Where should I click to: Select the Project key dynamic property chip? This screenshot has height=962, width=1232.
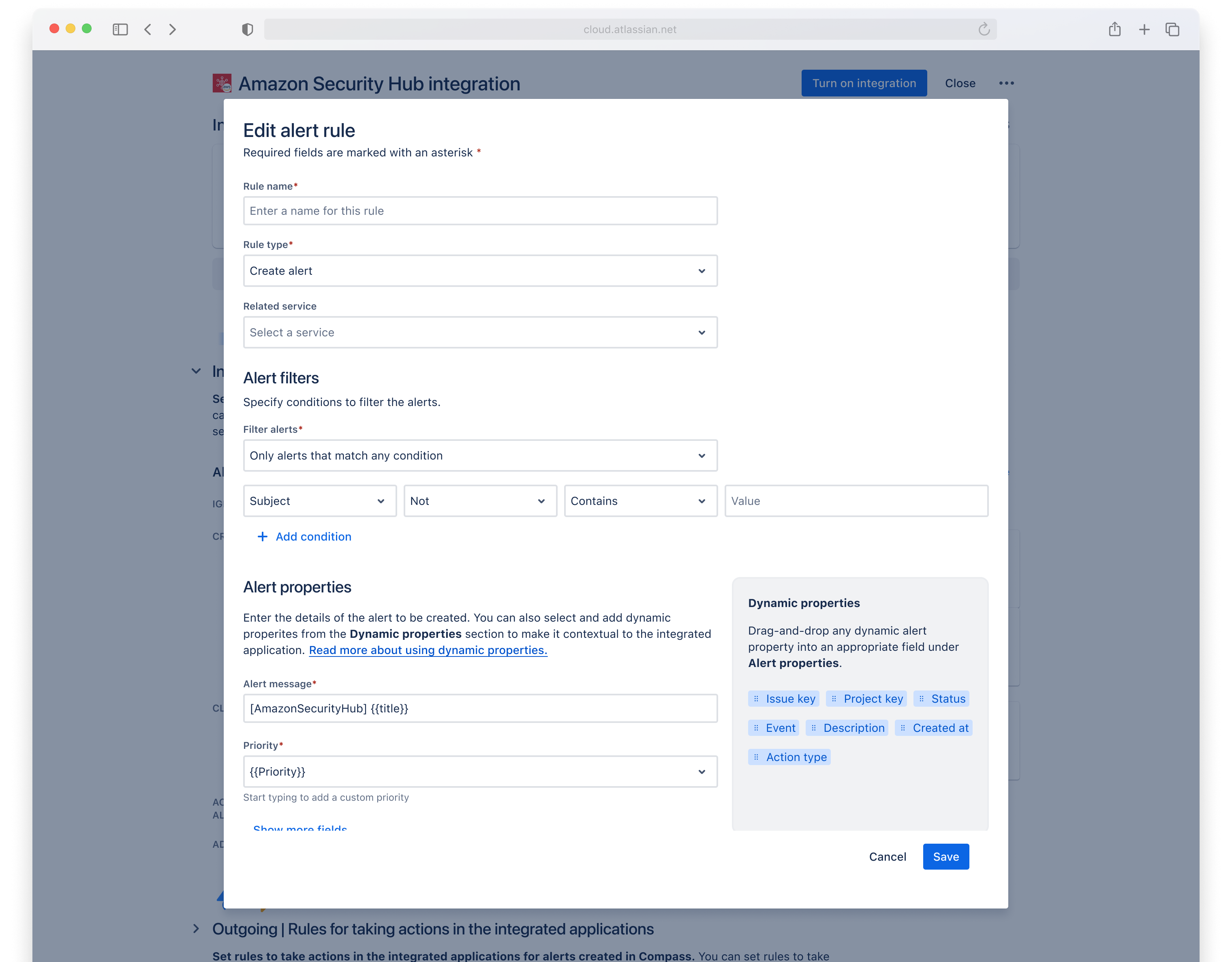tap(866, 699)
